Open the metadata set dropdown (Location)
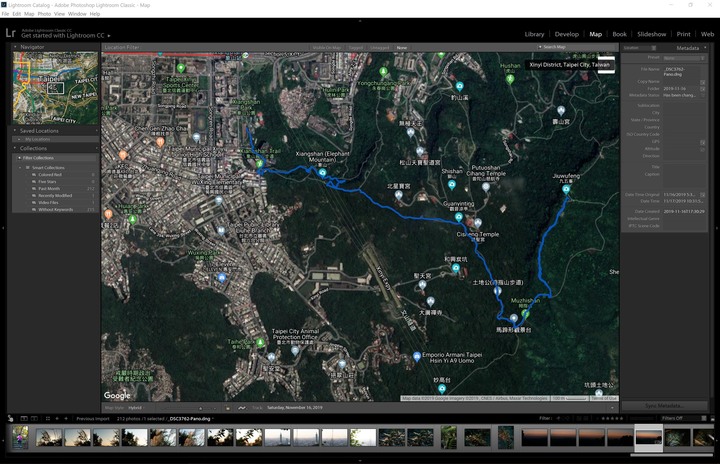Viewport: 720px width, 464px height. (641, 48)
